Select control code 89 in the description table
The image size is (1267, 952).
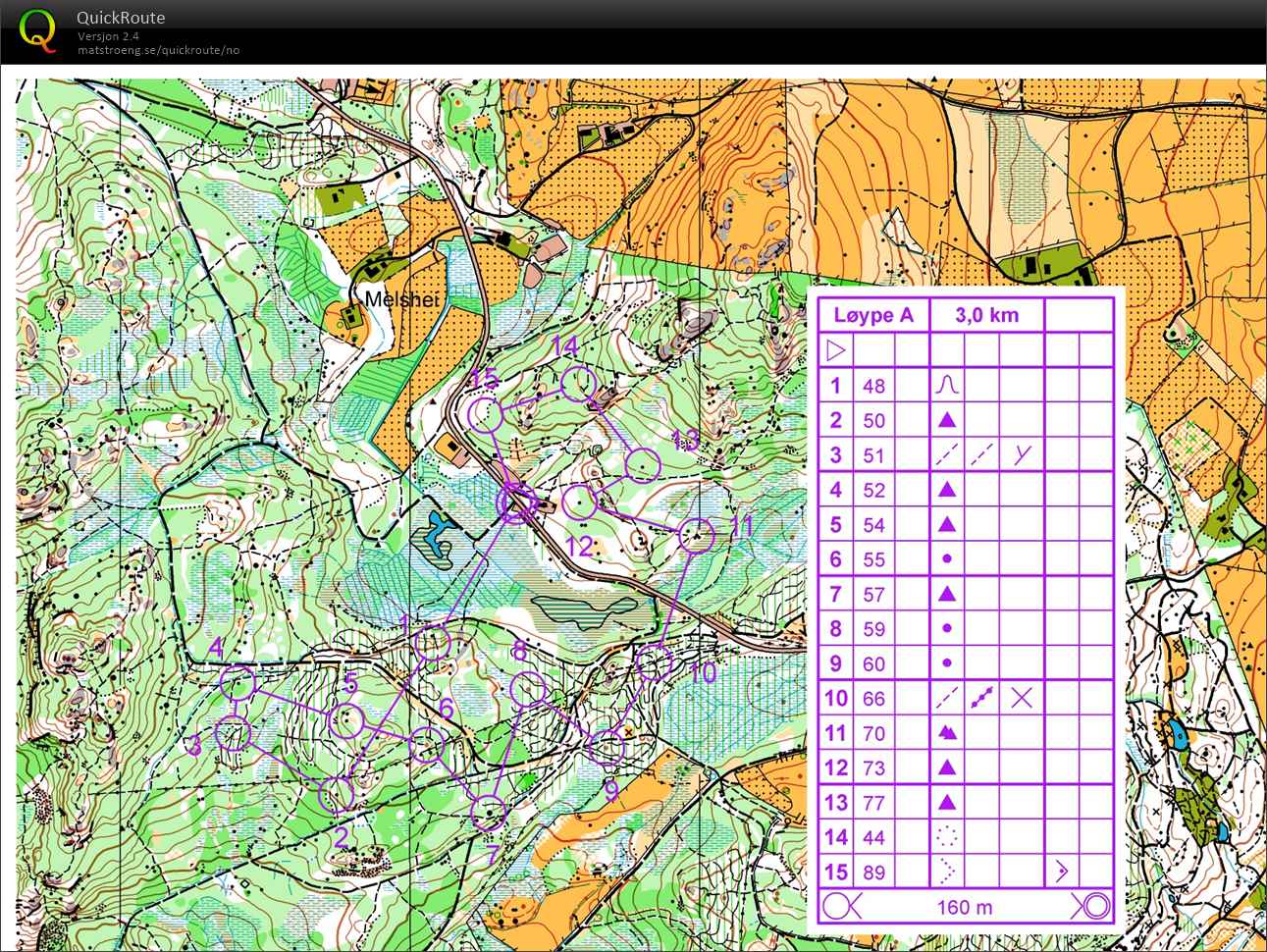[873, 873]
